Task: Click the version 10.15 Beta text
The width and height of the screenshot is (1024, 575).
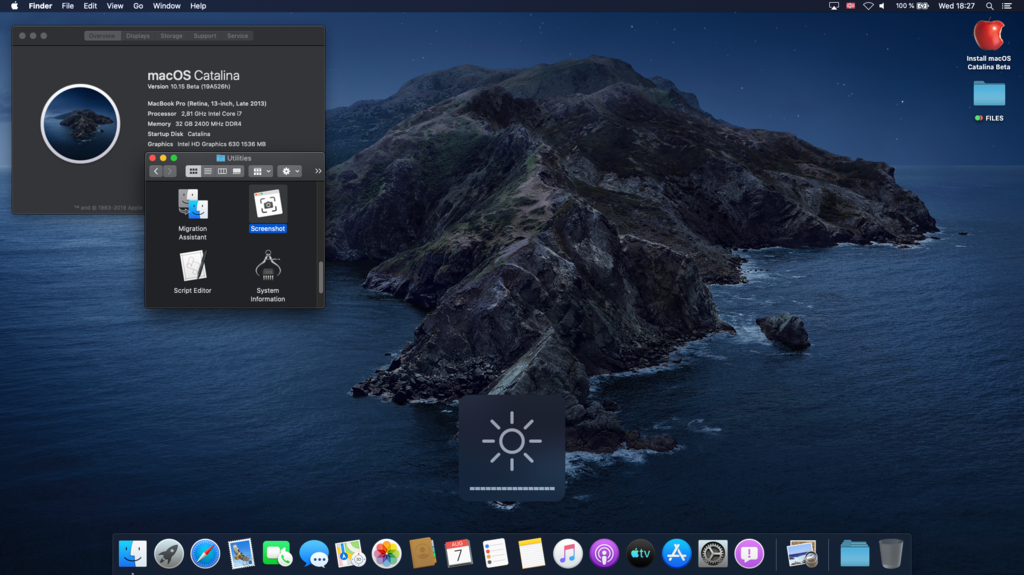Action: (x=189, y=86)
